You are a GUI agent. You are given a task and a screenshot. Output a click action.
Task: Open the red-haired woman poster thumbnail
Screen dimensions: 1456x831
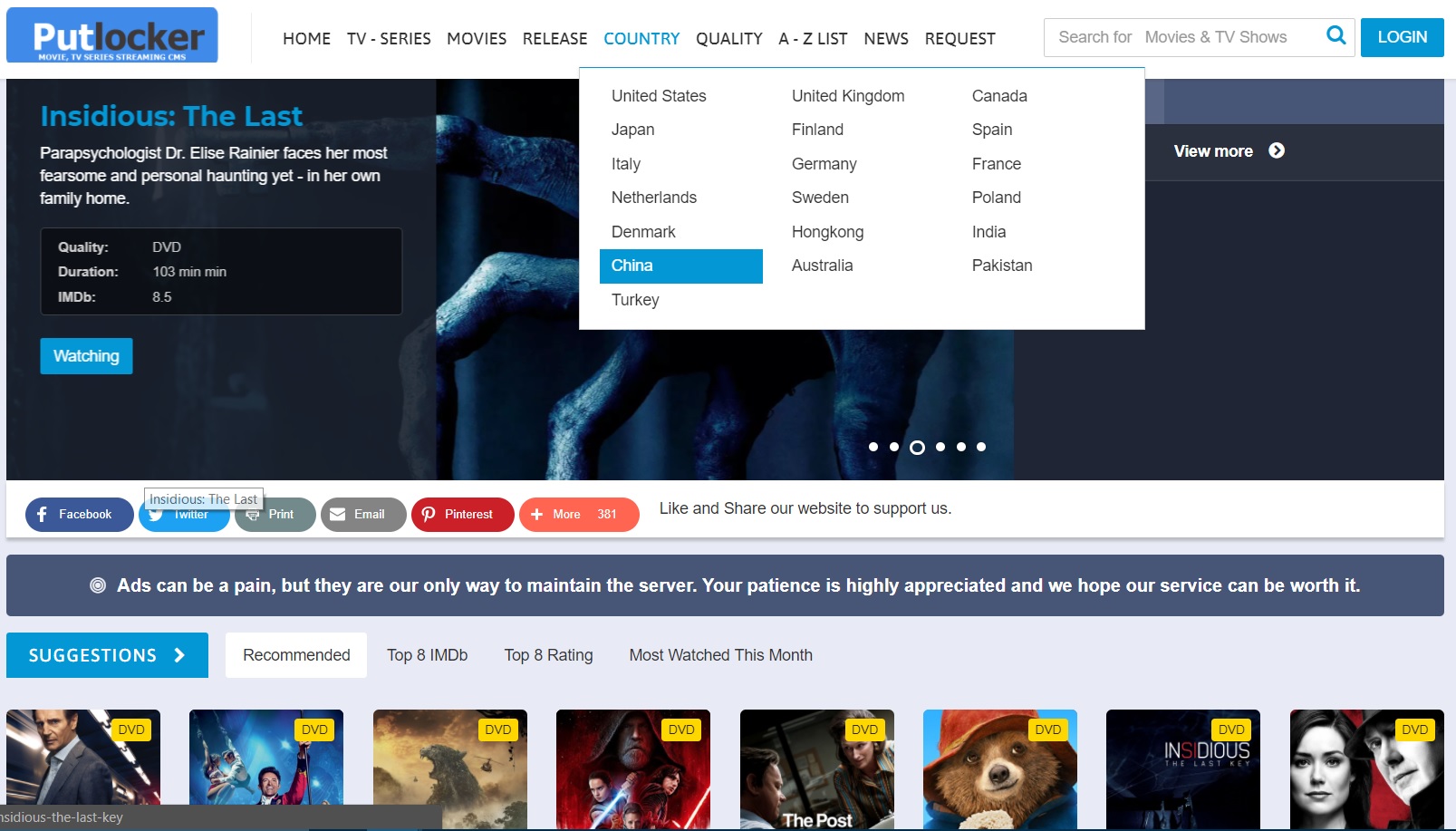coord(1367,769)
